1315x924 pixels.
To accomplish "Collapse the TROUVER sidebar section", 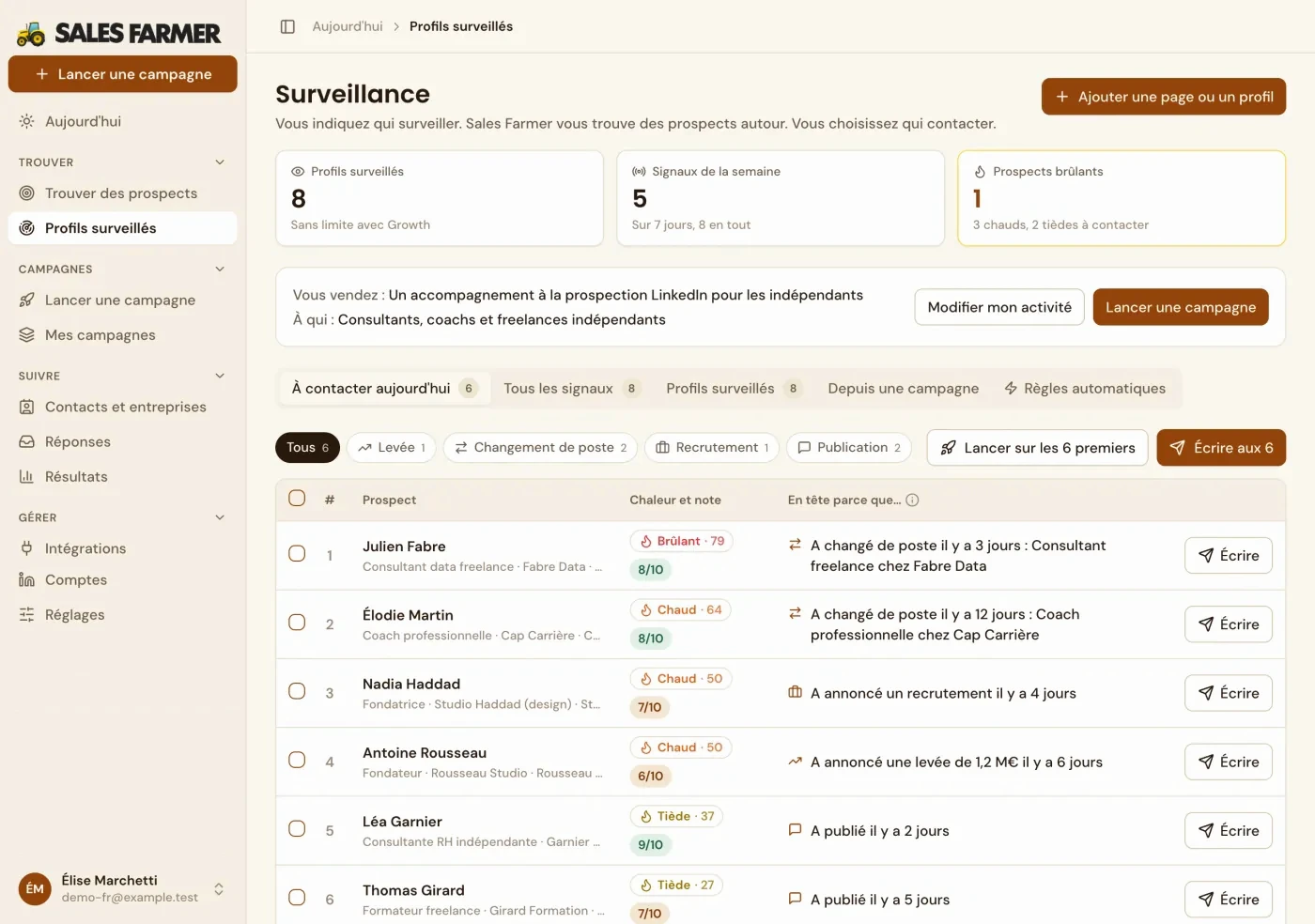I will click(x=220, y=162).
